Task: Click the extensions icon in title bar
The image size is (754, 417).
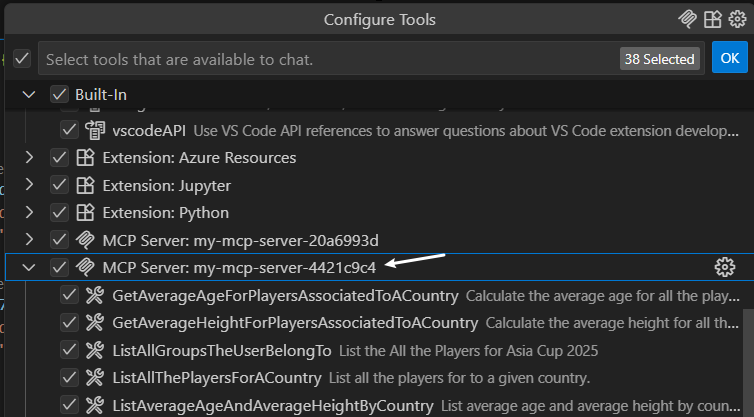Action: pos(713,19)
